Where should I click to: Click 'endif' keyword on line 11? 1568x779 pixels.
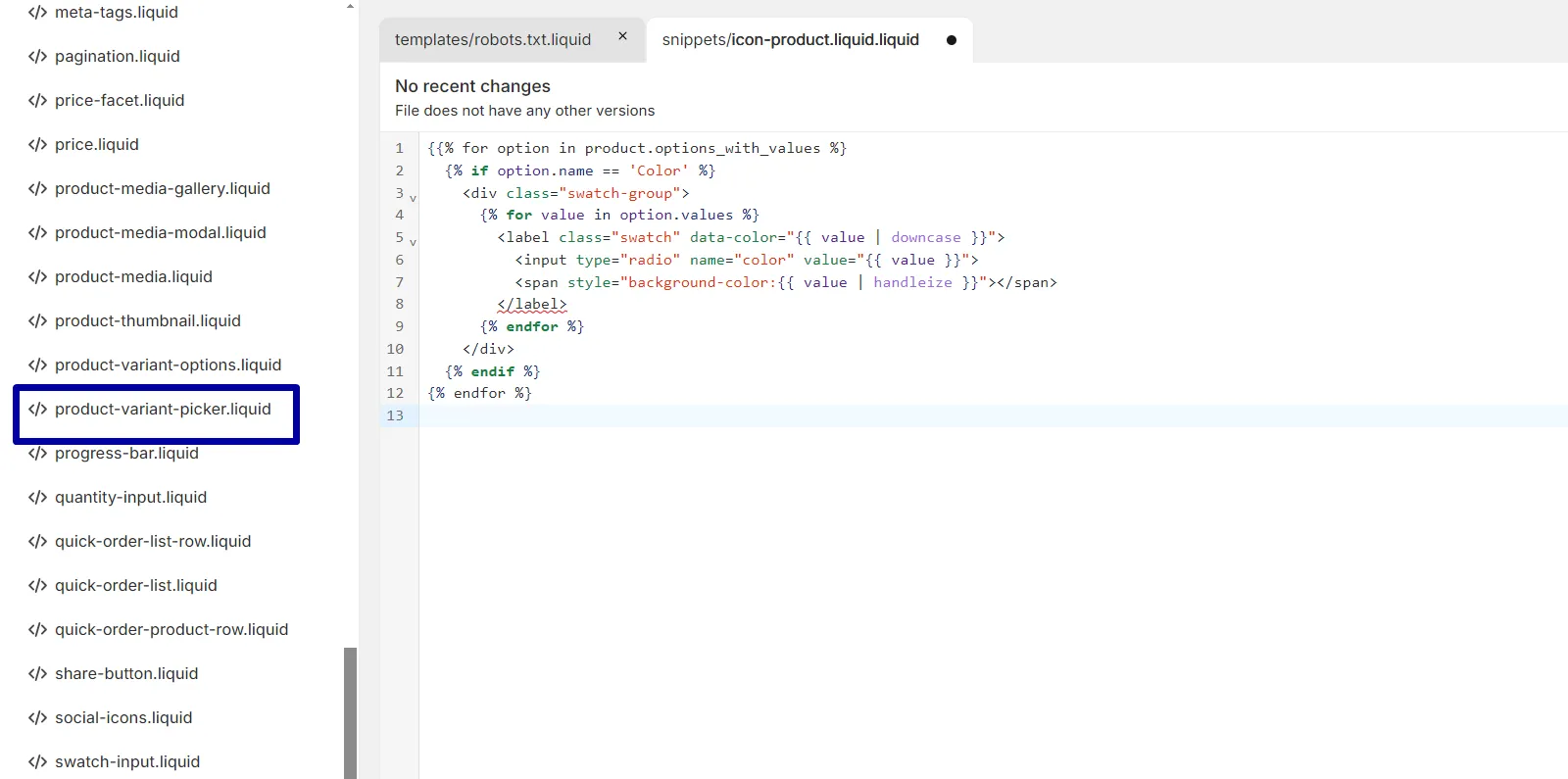pyautogui.click(x=492, y=371)
